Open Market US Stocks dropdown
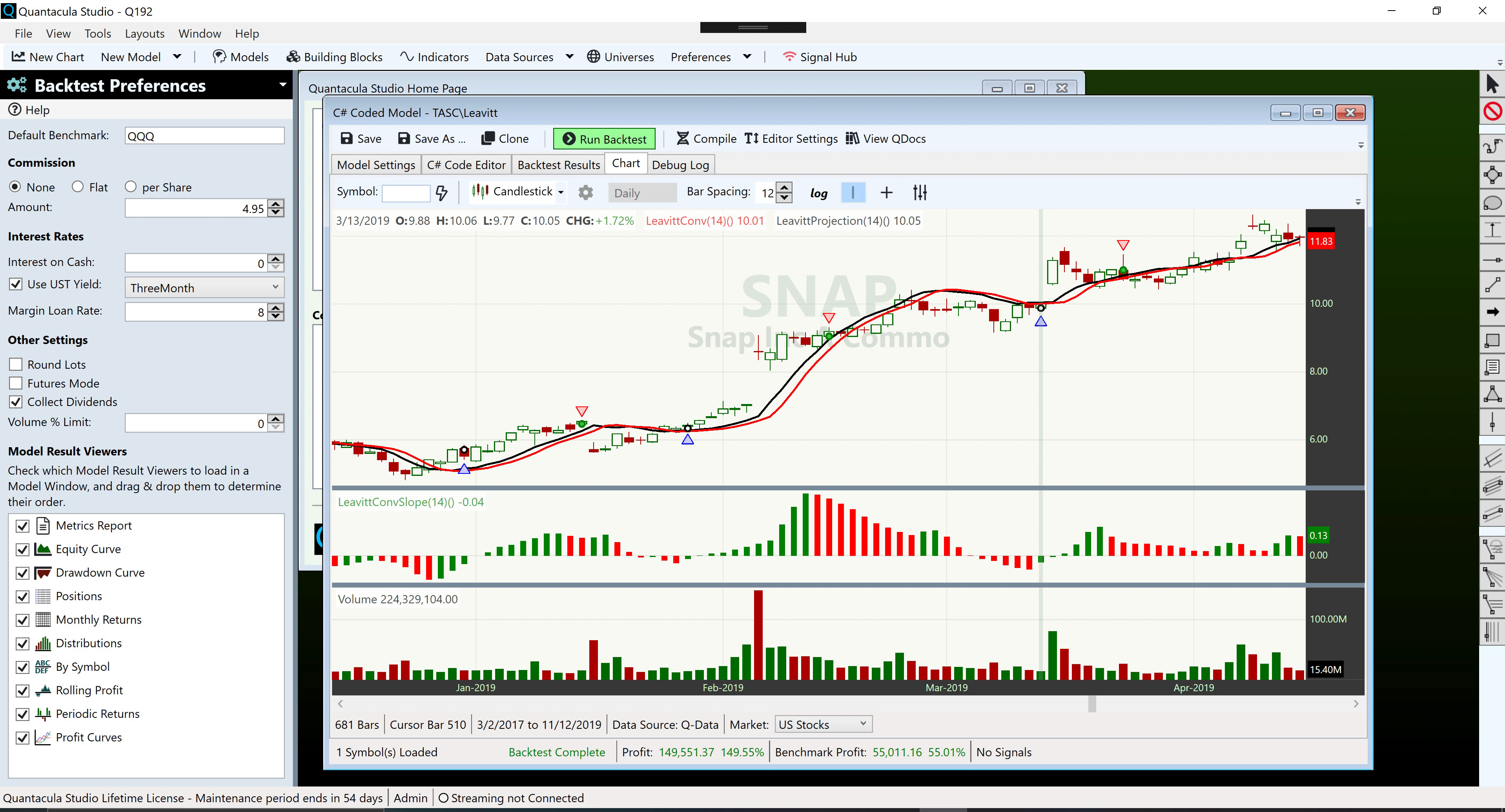This screenshot has width=1505, height=812. pyautogui.click(x=823, y=725)
